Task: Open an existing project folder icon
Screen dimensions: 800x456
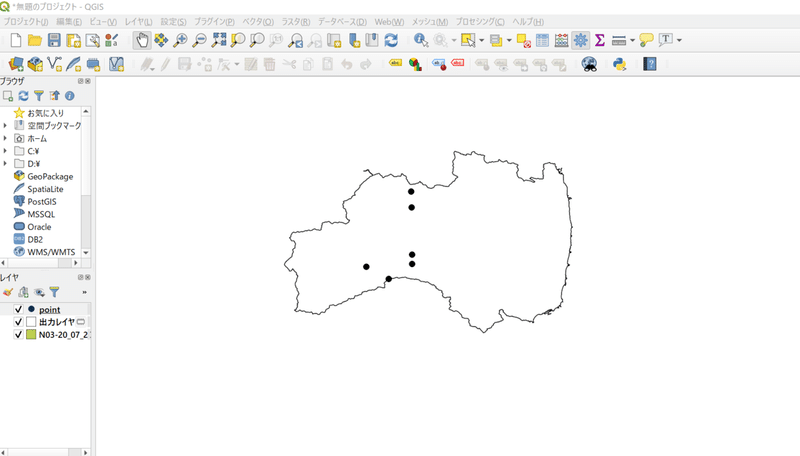Action: (35, 40)
